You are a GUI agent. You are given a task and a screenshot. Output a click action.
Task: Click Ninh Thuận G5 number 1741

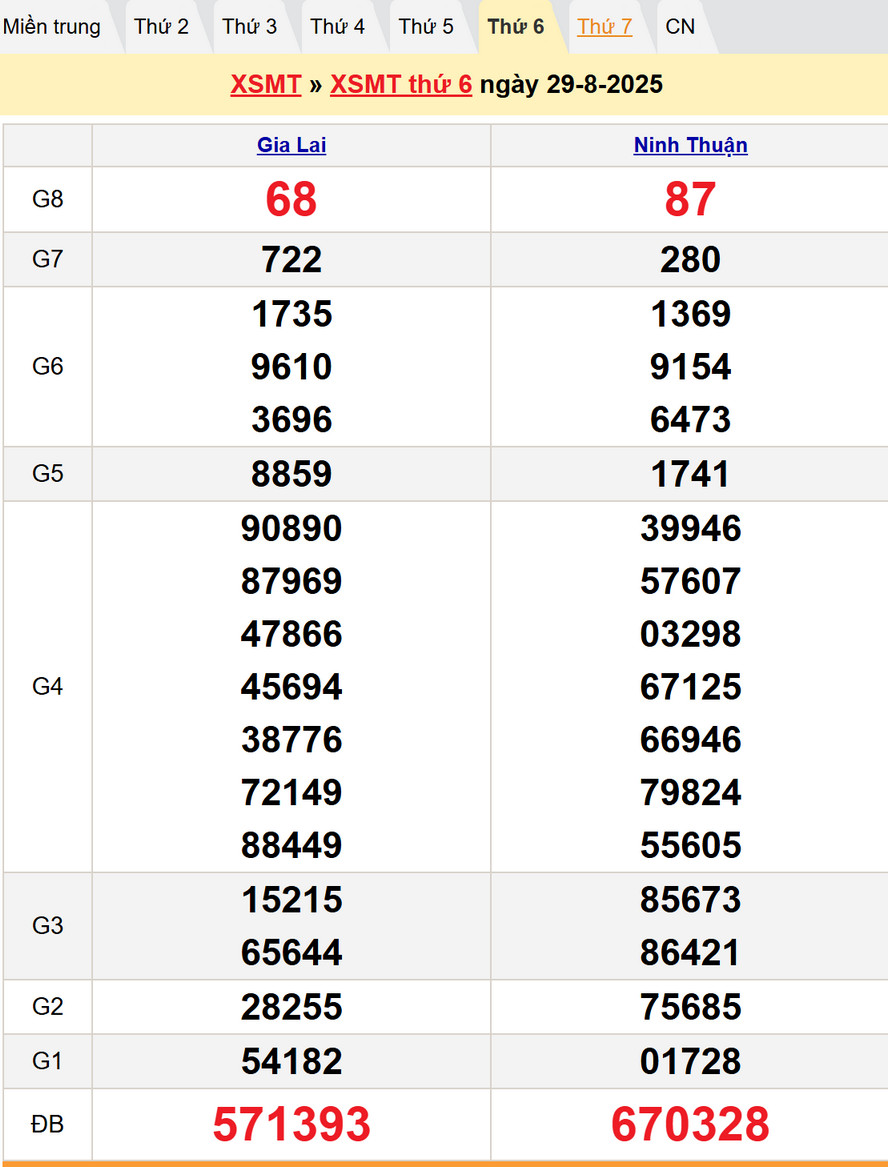coord(690,474)
